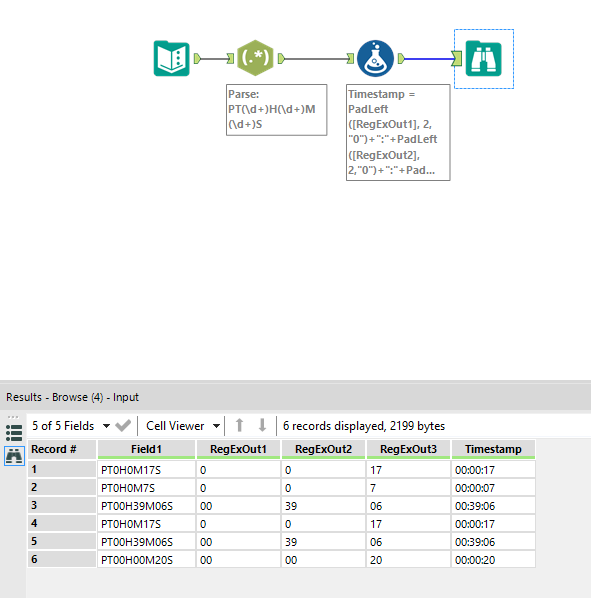Click the RegEx tool input anchor
Image resolution: width=591 pixels, height=598 pixels.
tap(230, 58)
